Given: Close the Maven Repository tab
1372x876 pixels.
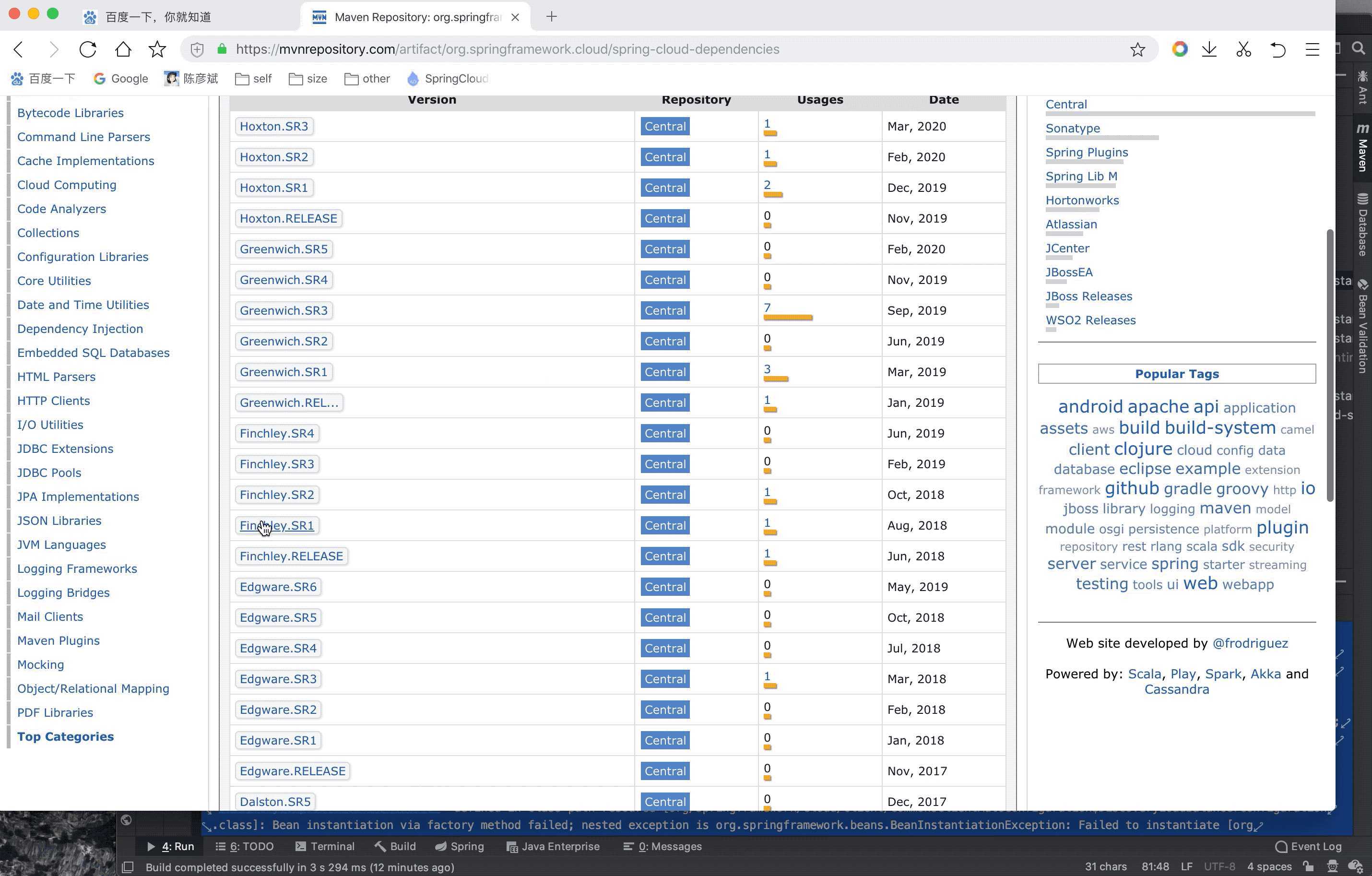Looking at the screenshot, I should click(515, 17).
